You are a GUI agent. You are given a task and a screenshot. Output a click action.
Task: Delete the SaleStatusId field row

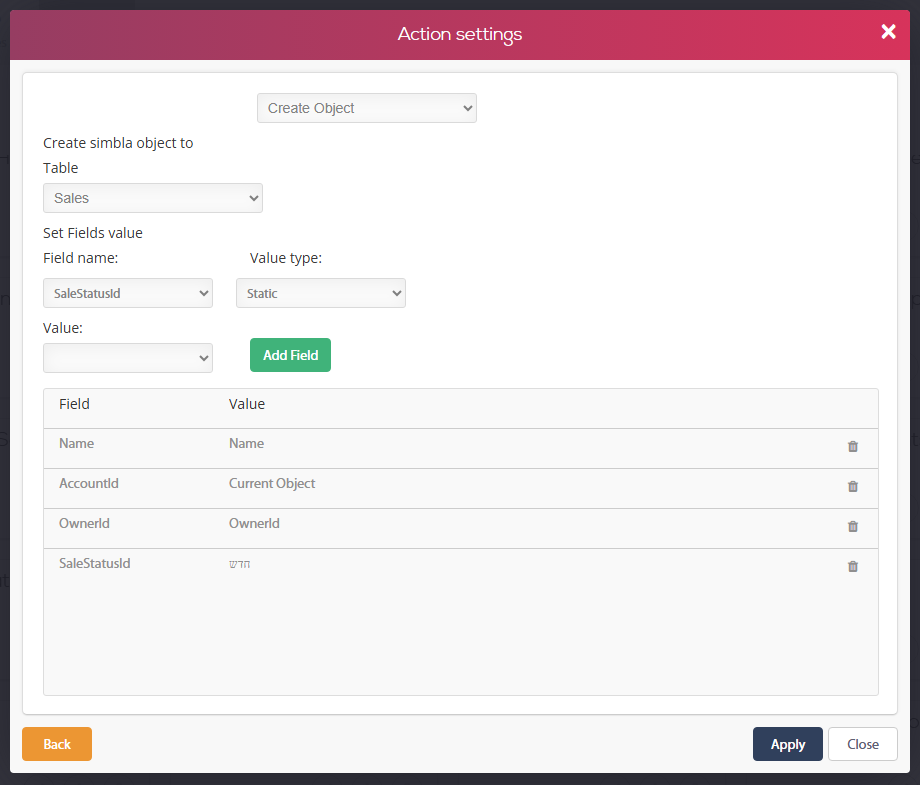tap(853, 566)
